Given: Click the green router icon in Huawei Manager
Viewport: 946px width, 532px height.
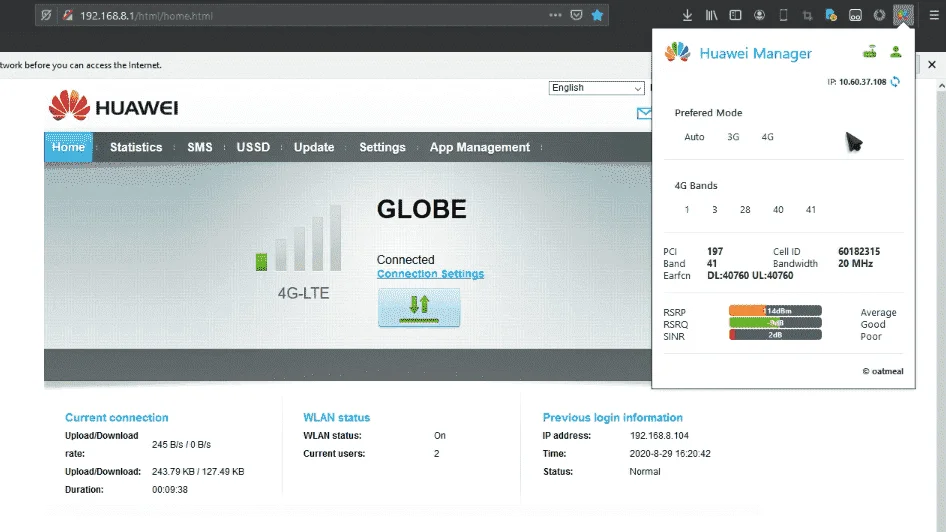Looking at the screenshot, I should [869, 52].
